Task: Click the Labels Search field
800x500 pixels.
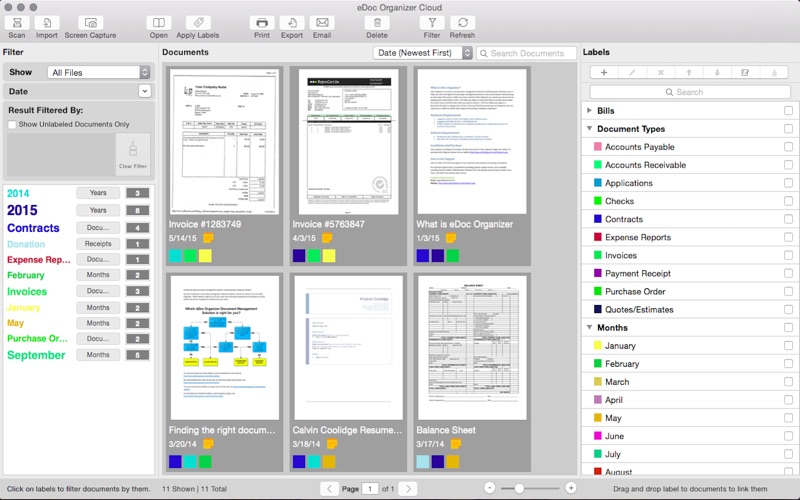Action: [x=690, y=92]
